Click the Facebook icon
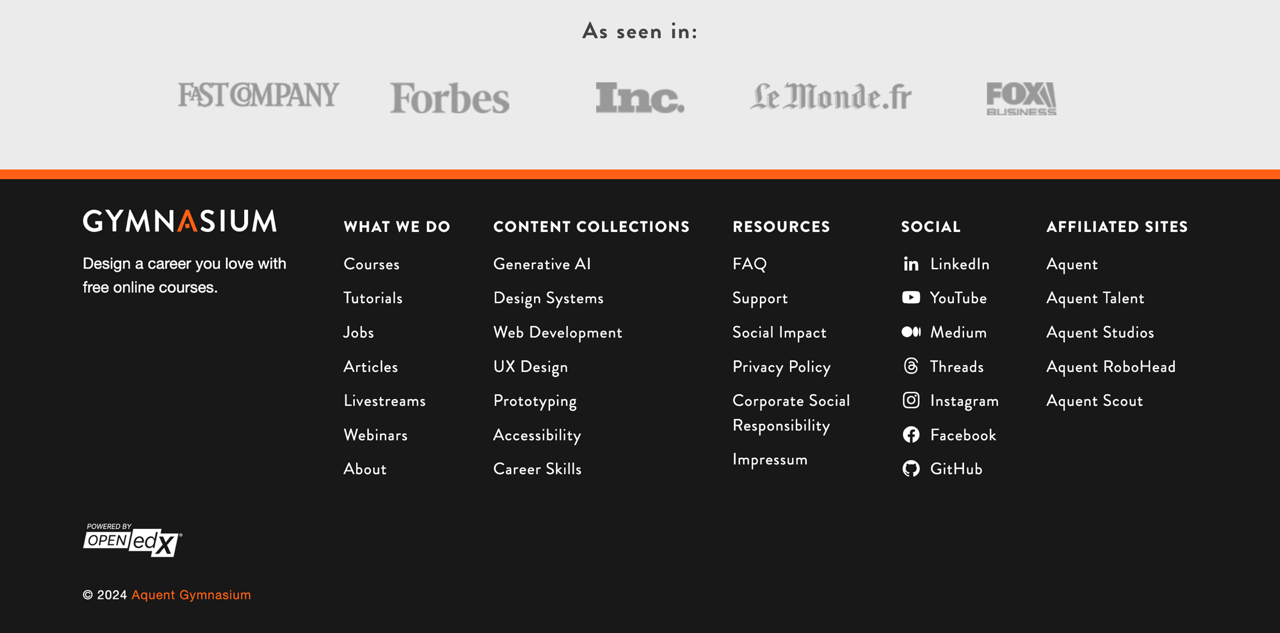 pos(911,435)
